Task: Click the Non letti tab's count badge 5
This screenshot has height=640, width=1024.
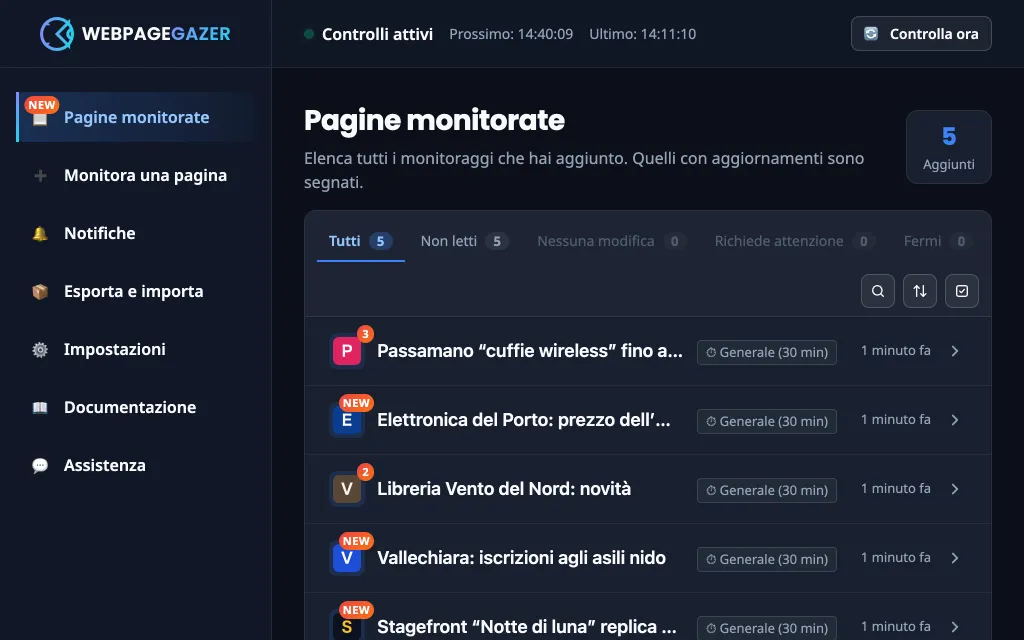Action: pyautogui.click(x=496, y=242)
